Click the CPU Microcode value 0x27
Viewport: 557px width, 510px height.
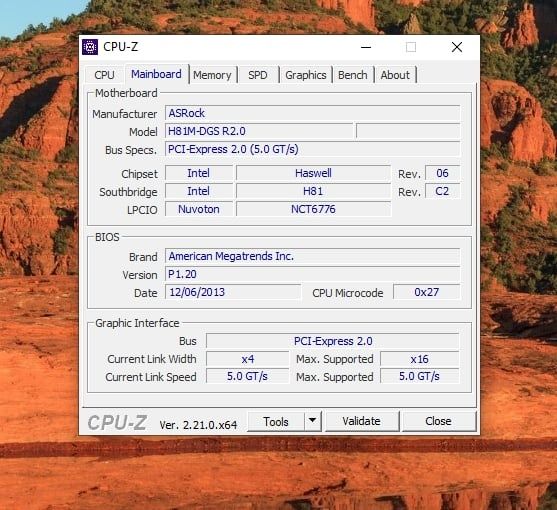point(427,292)
